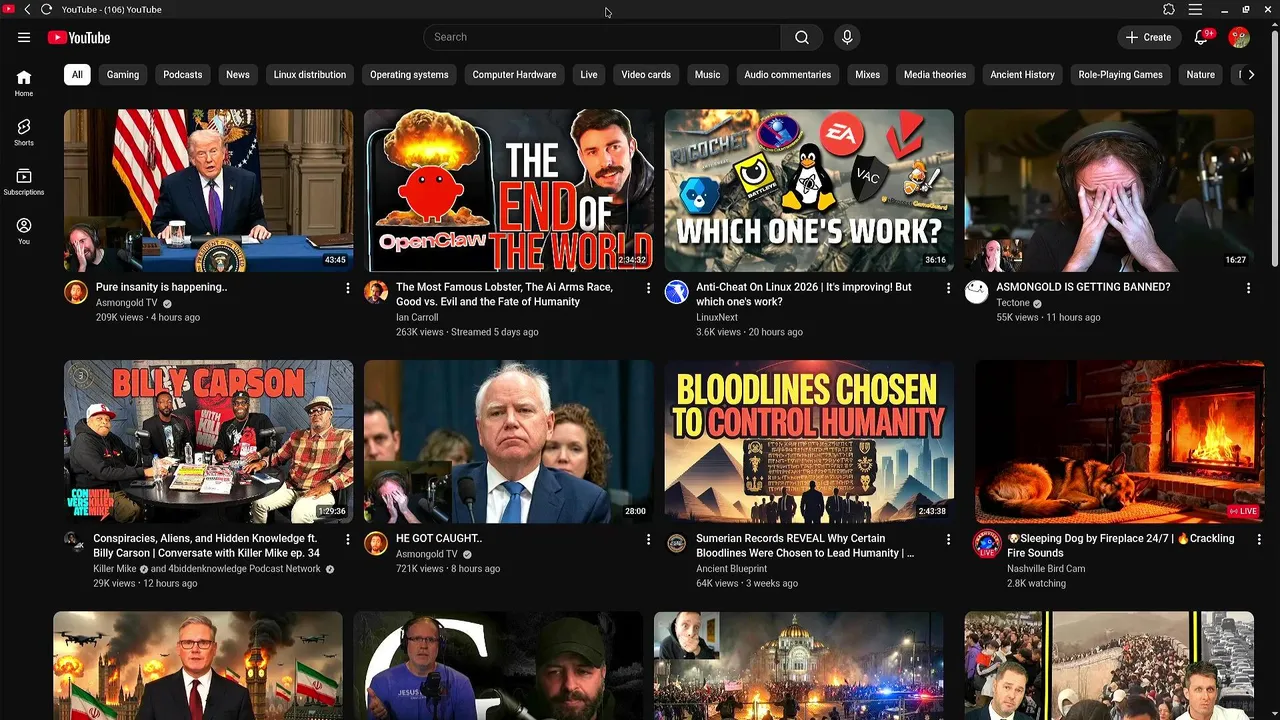
Task: Click the search magnifier button
Action: coord(802,37)
